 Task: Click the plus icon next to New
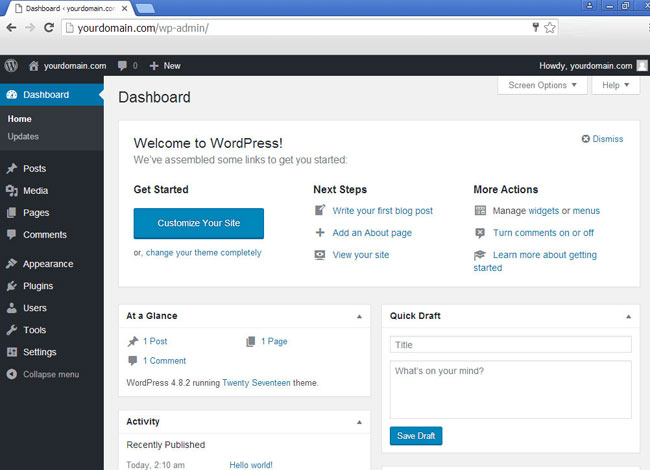pyautogui.click(x=154, y=66)
